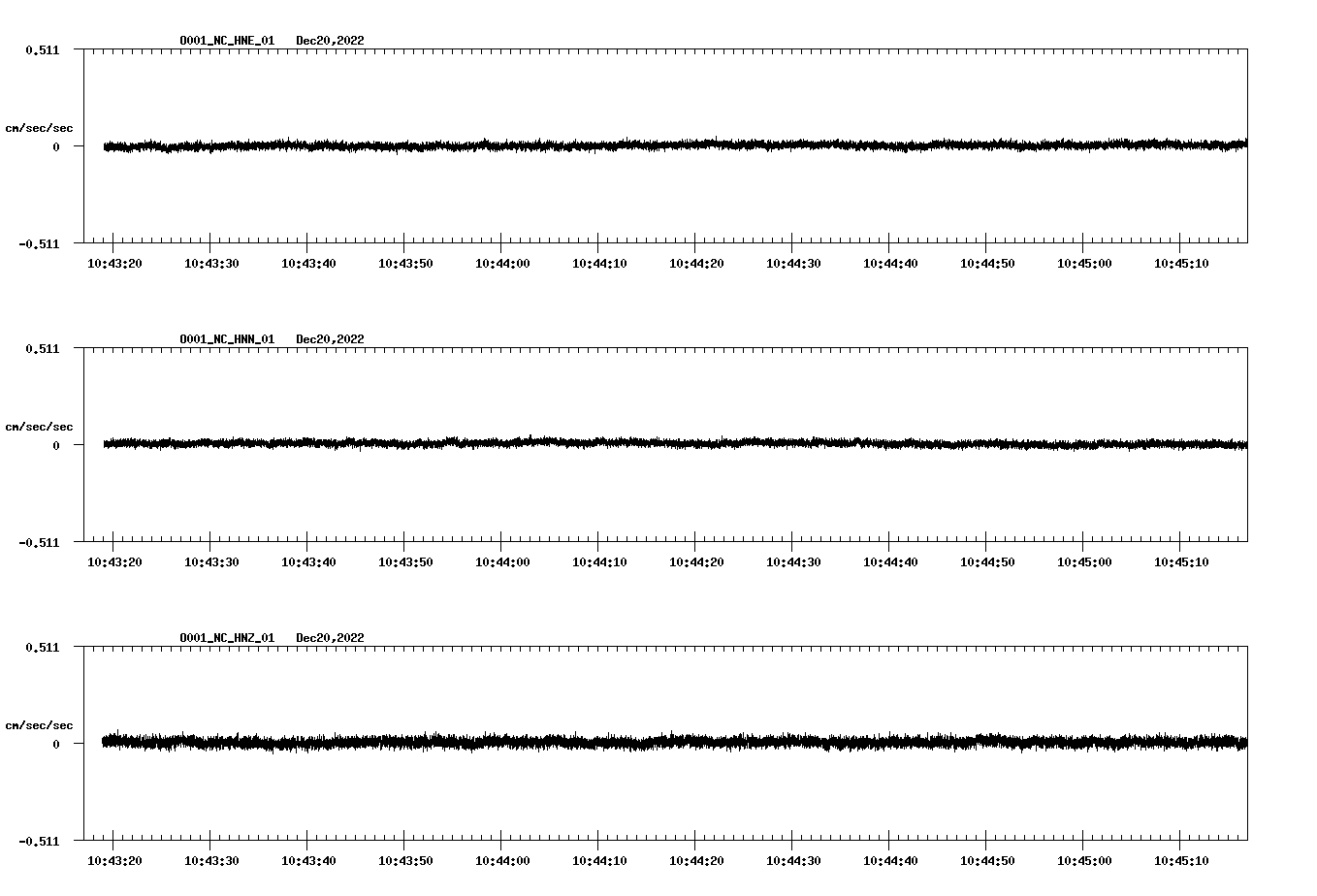1317x896 pixels.
Task: Click the O001_NC_HNN_01 channel label
Action: pyautogui.click(x=226, y=338)
